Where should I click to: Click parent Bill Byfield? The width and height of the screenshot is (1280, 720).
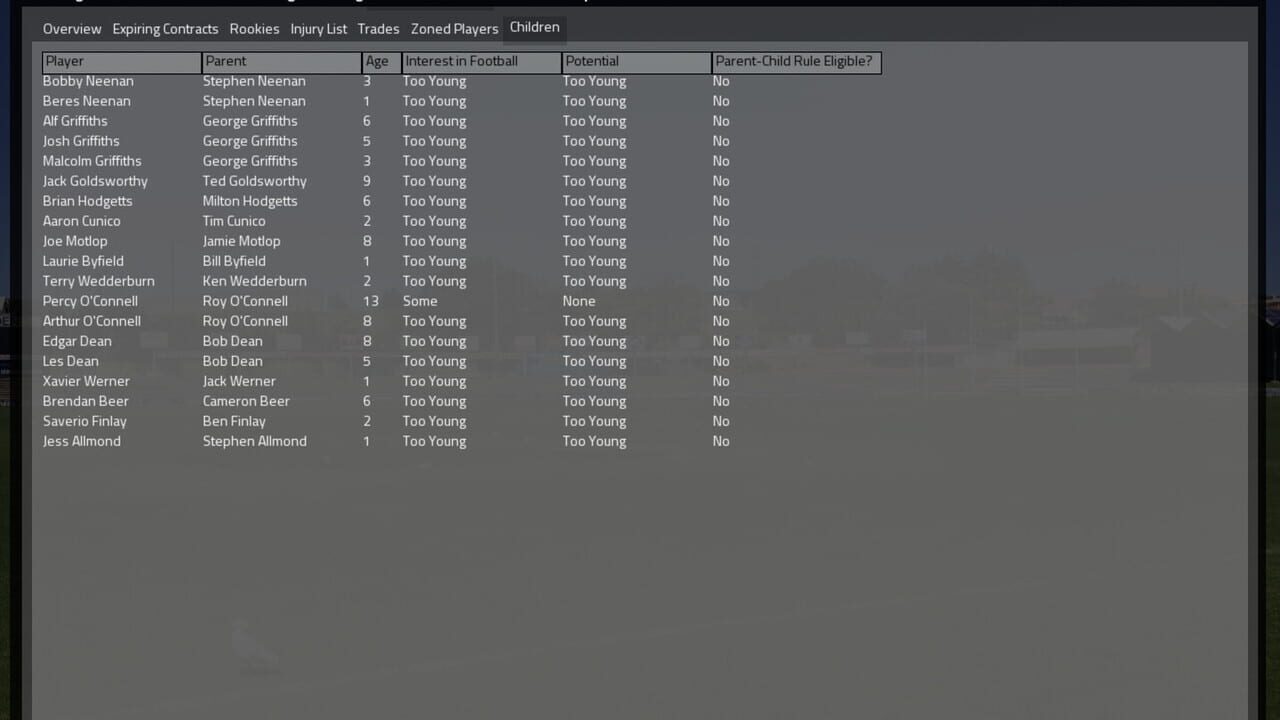234,261
